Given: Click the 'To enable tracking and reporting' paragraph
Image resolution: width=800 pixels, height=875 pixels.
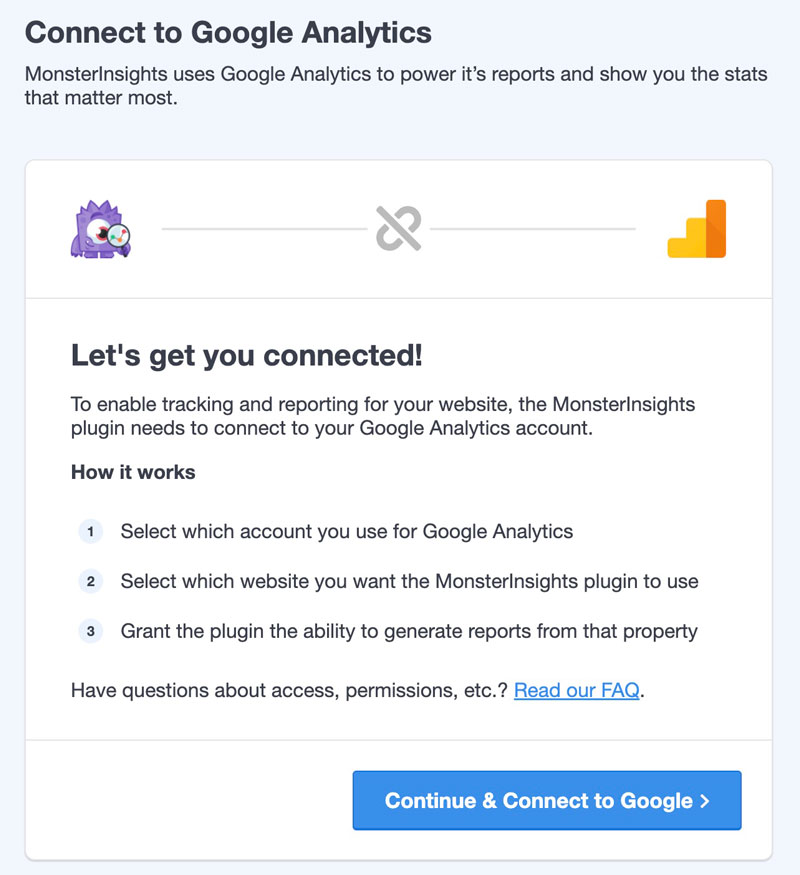Looking at the screenshot, I should click(x=382, y=418).
